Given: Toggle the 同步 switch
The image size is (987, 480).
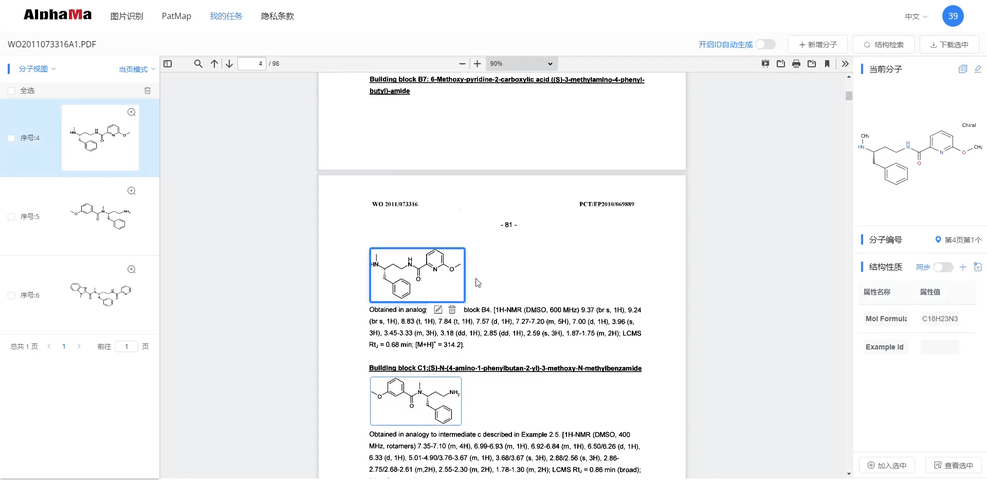Looking at the screenshot, I should coord(943,267).
